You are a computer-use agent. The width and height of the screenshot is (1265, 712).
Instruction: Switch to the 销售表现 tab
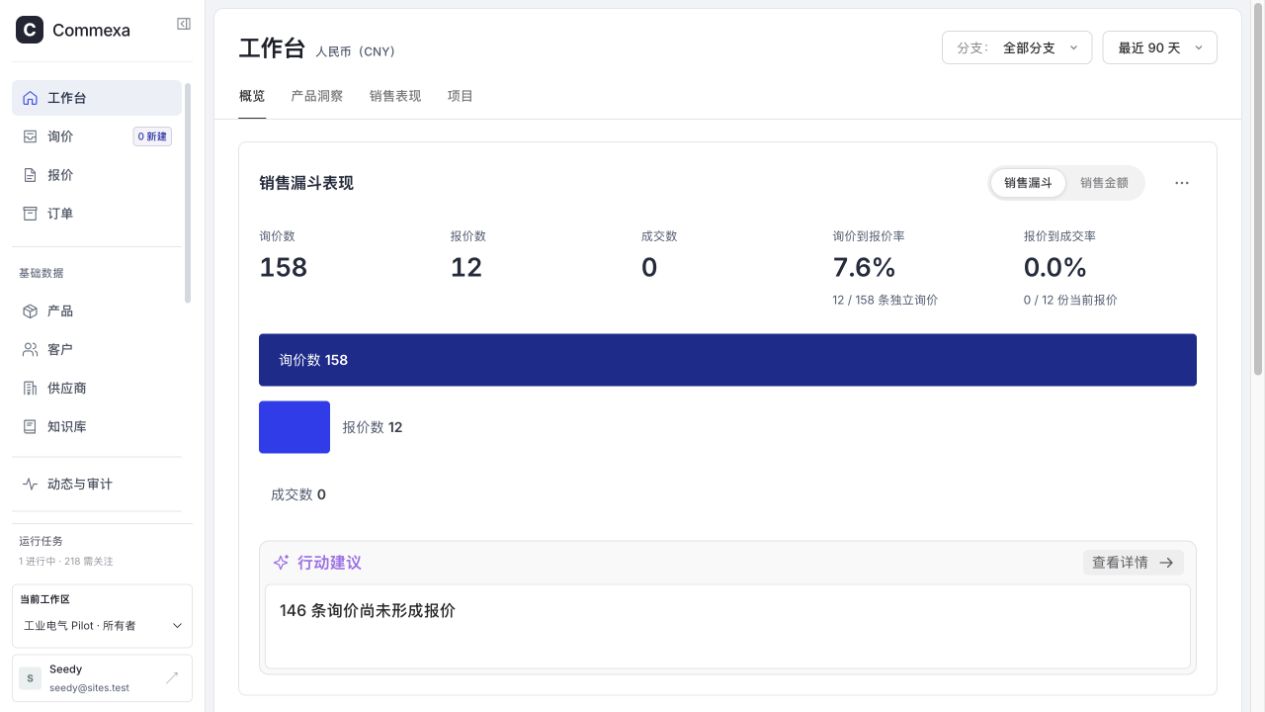[395, 96]
